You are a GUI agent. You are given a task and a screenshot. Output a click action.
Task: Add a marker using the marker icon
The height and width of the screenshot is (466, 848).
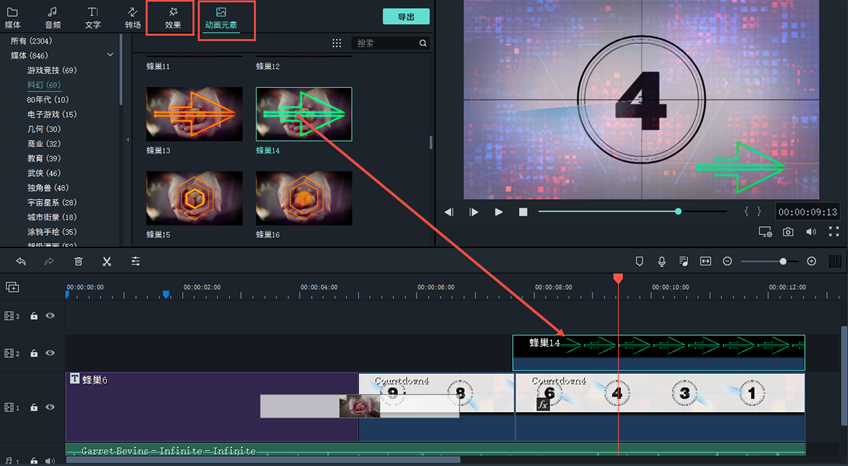click(x=639, y=261)
